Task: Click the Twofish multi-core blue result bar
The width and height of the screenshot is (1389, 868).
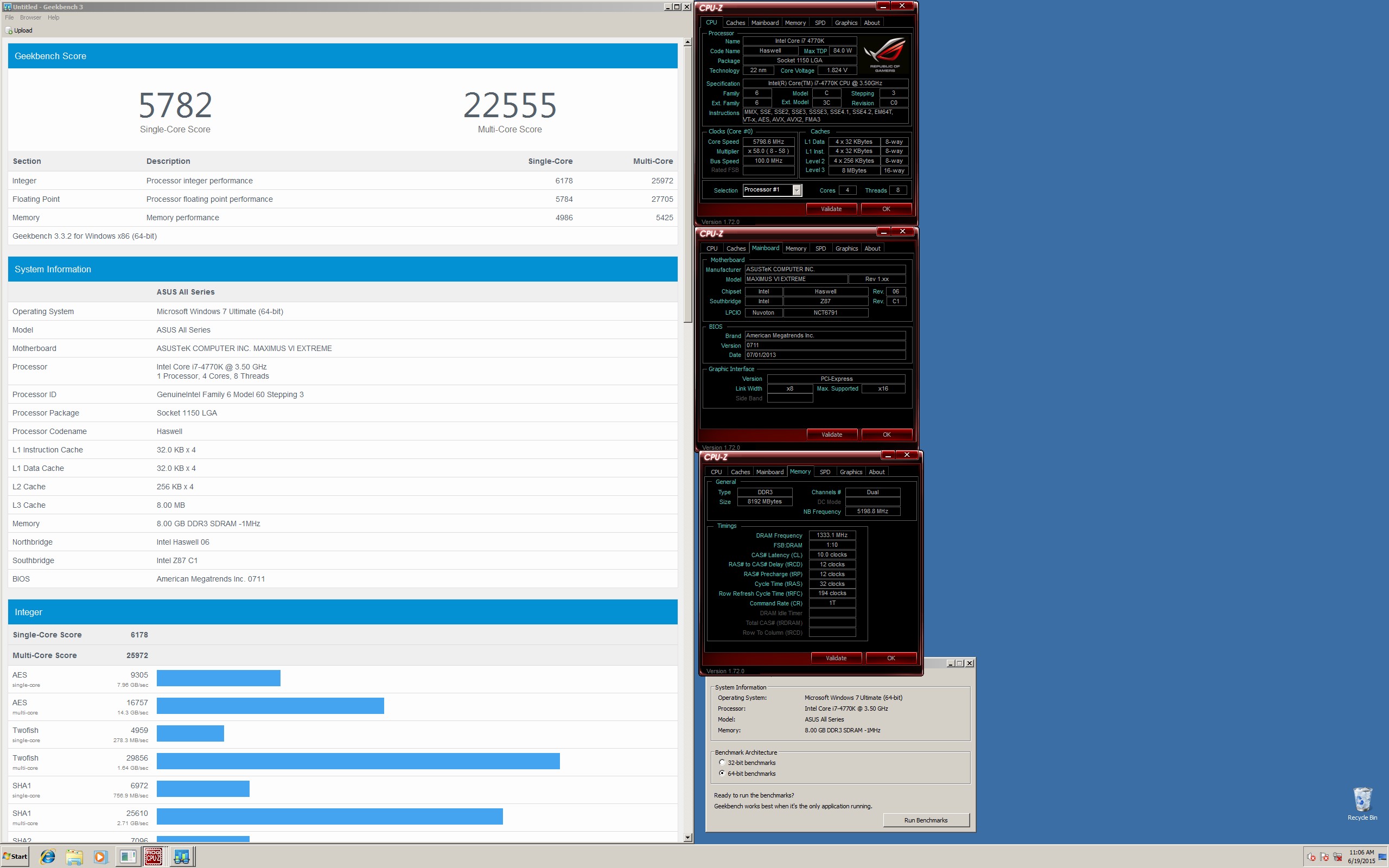Action: tap(358, 761)
